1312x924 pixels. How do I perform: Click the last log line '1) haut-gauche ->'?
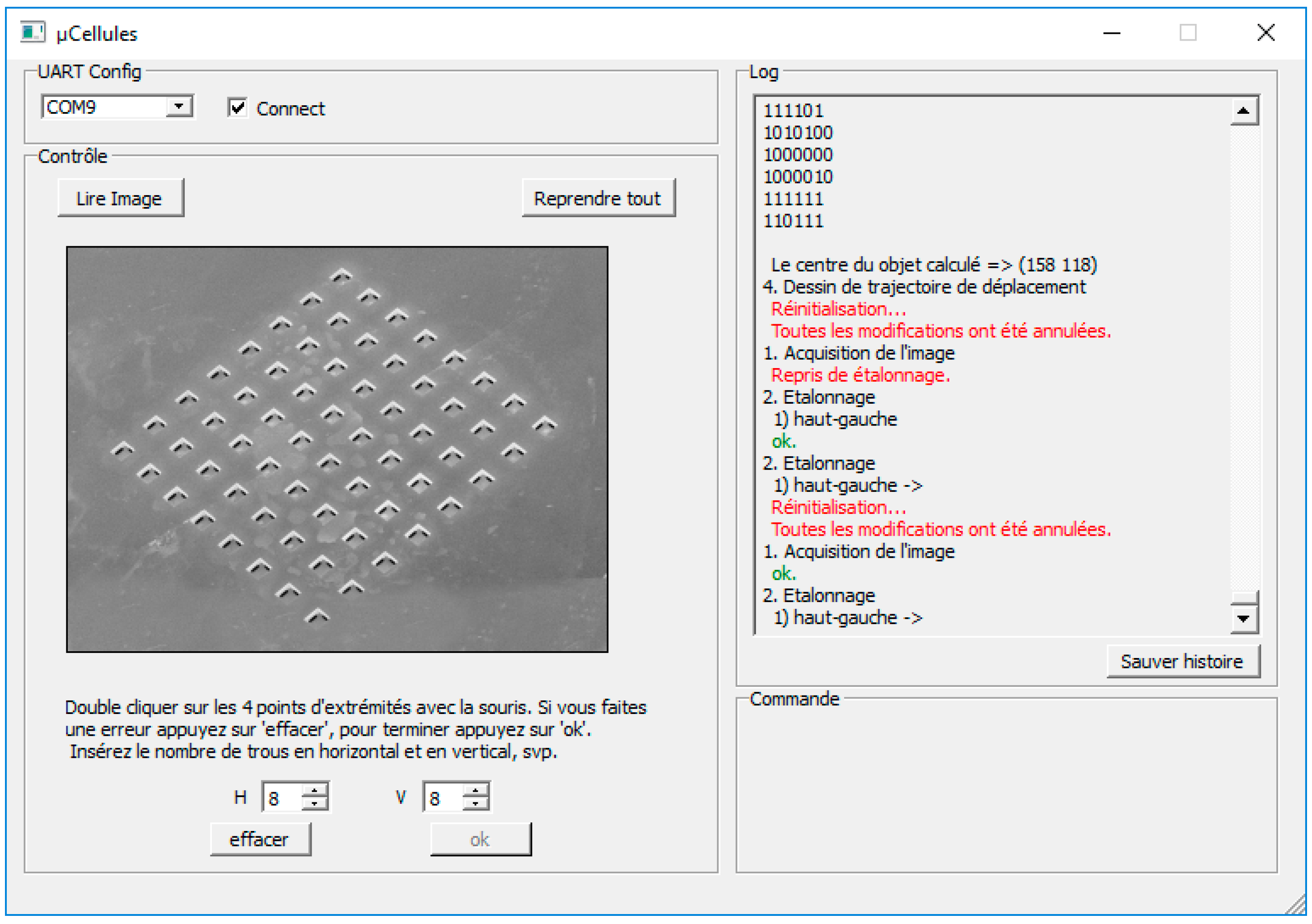click(x=848, y=618)
